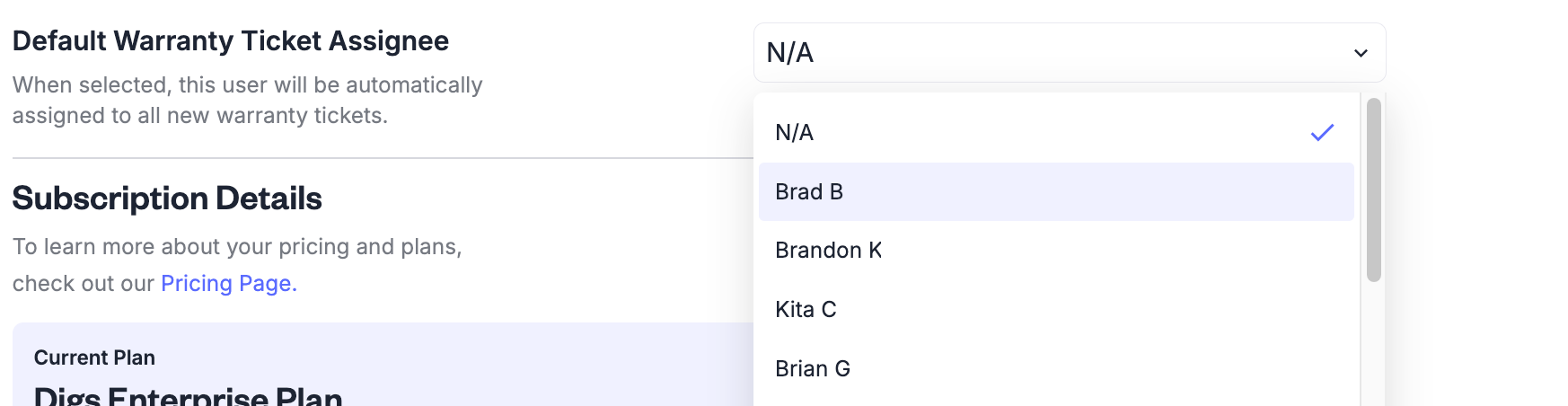The width and height of the screenshot is (1568, 406).
Task: Click the Current Plan label text
Action: [94, 357]
